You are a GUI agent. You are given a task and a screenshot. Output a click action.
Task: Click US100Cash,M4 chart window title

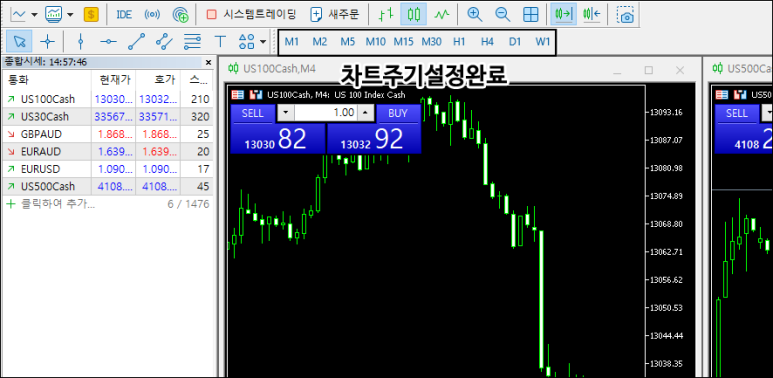pyautogui.click(x=279, y=69)
